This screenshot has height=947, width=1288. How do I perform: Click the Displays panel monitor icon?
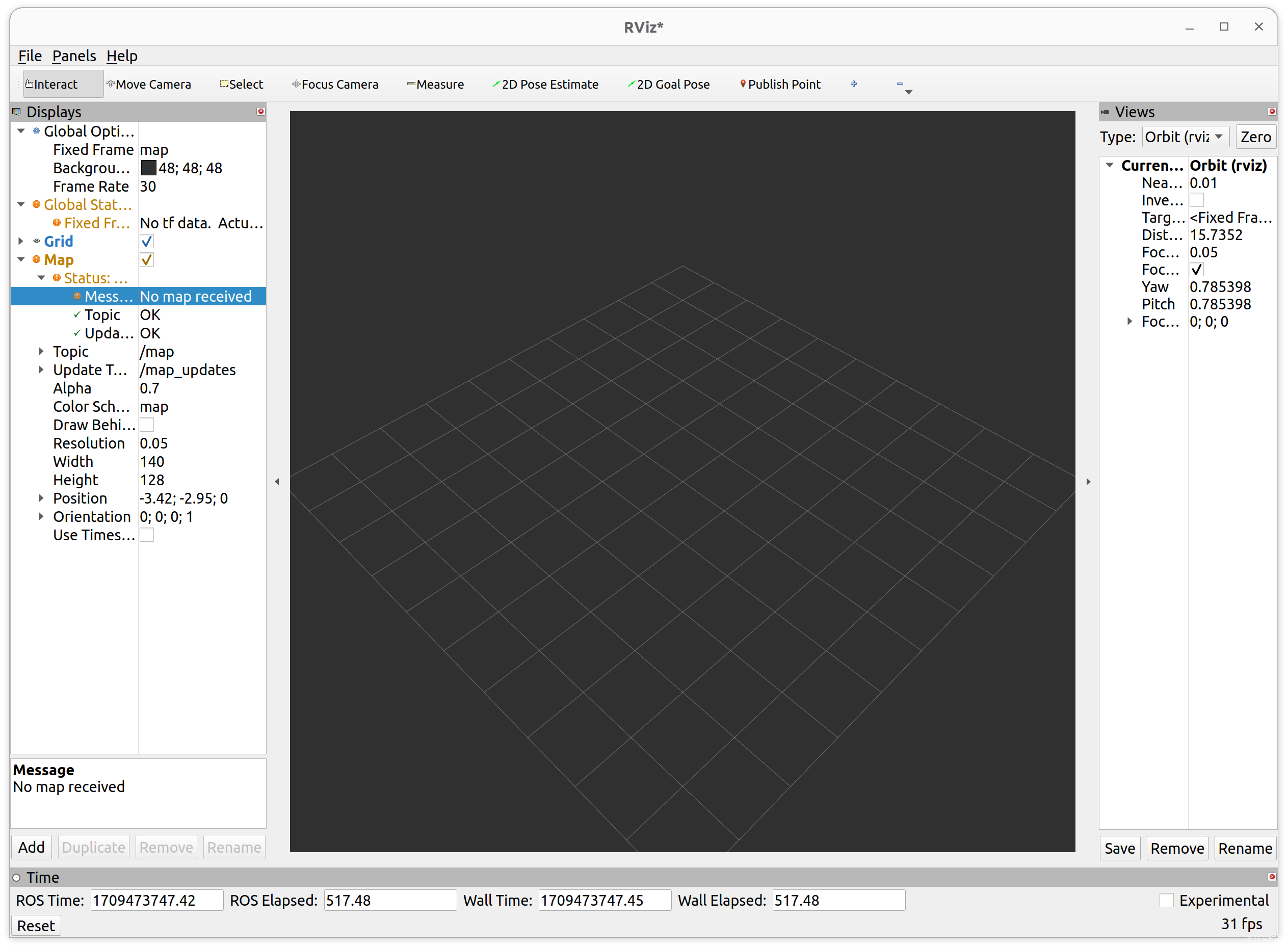click(x=17, y=112)
